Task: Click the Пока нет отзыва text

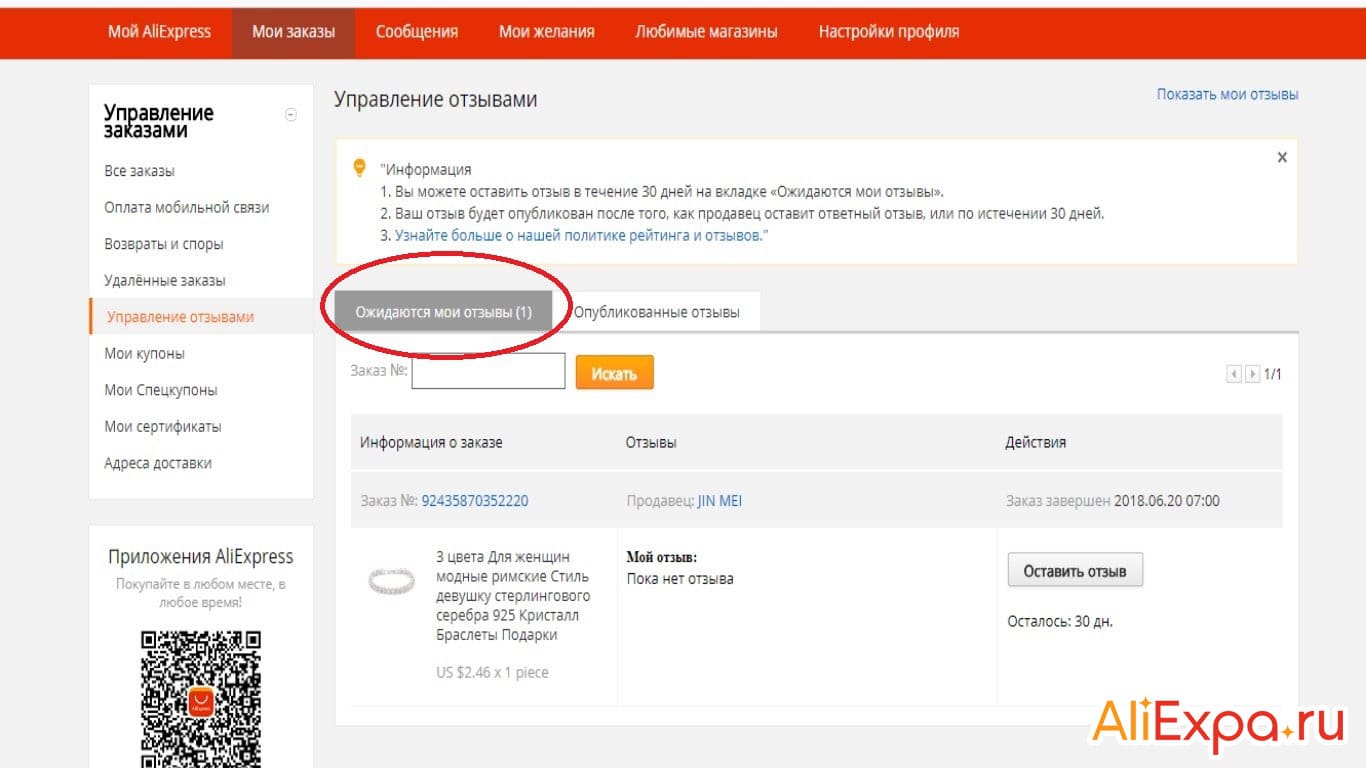Action: tap(680, 578)
